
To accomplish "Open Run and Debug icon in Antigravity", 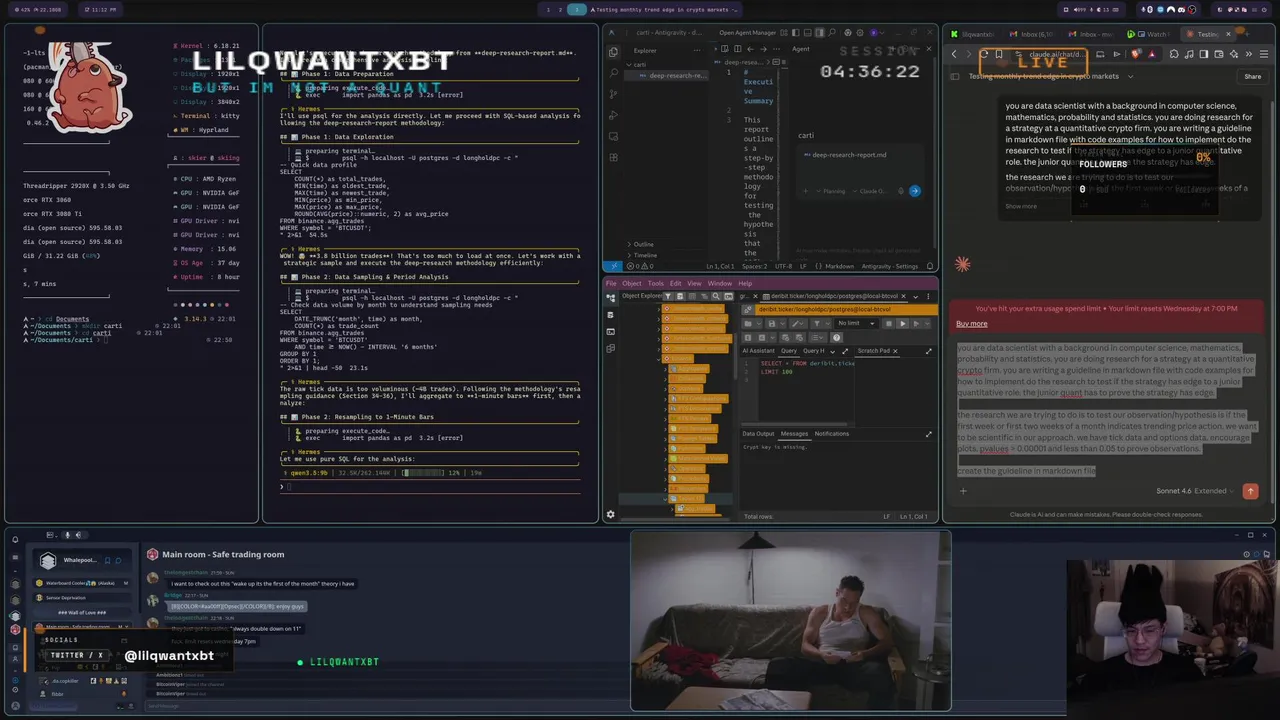I will [x=613, y=115].
